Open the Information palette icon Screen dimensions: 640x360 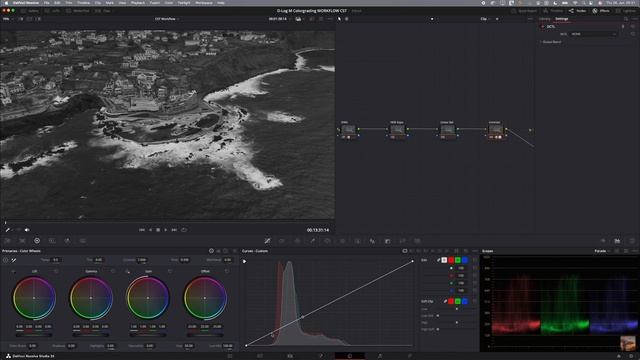point(632,241)
